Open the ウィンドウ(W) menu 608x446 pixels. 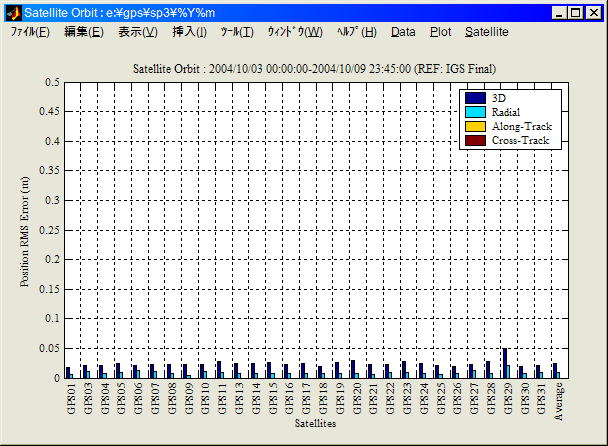click(294, 32)
